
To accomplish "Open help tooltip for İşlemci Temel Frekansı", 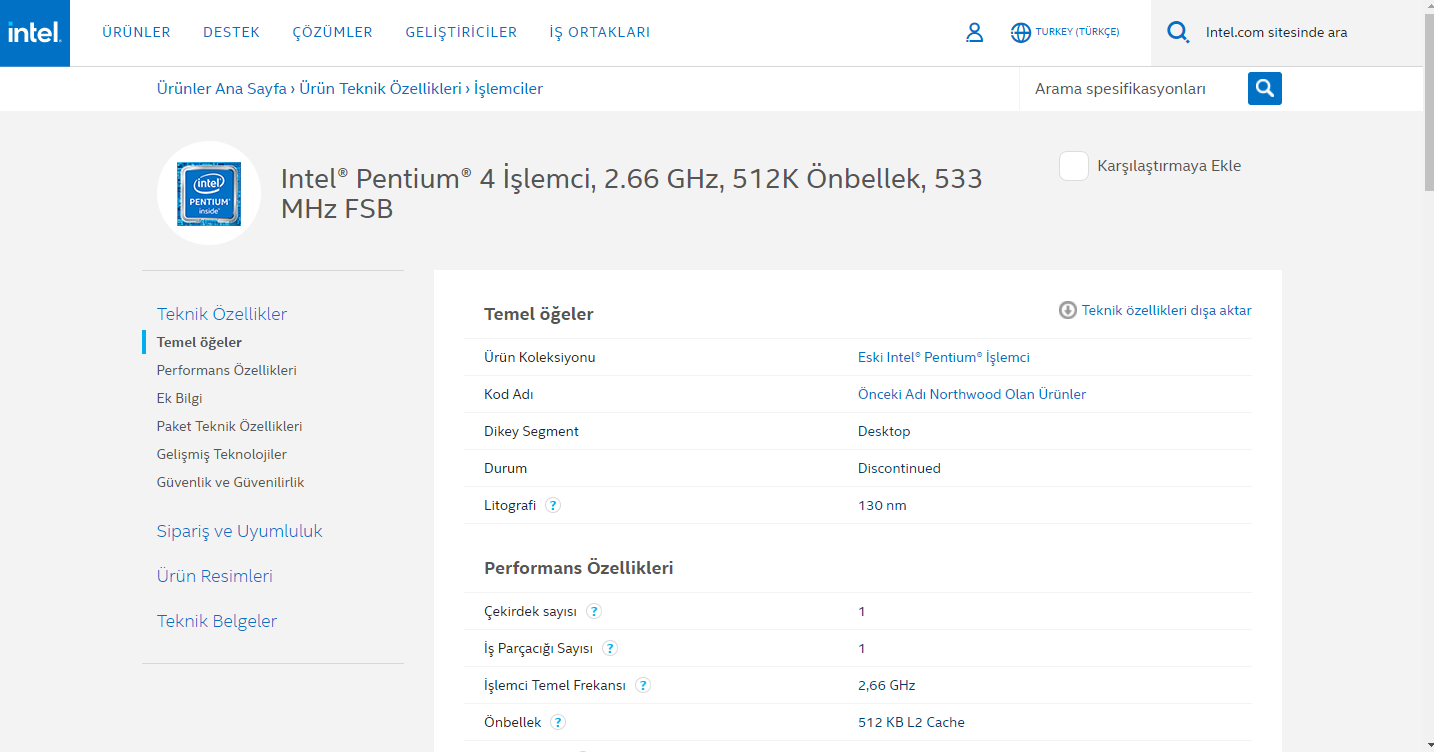I will coord(643,685).
